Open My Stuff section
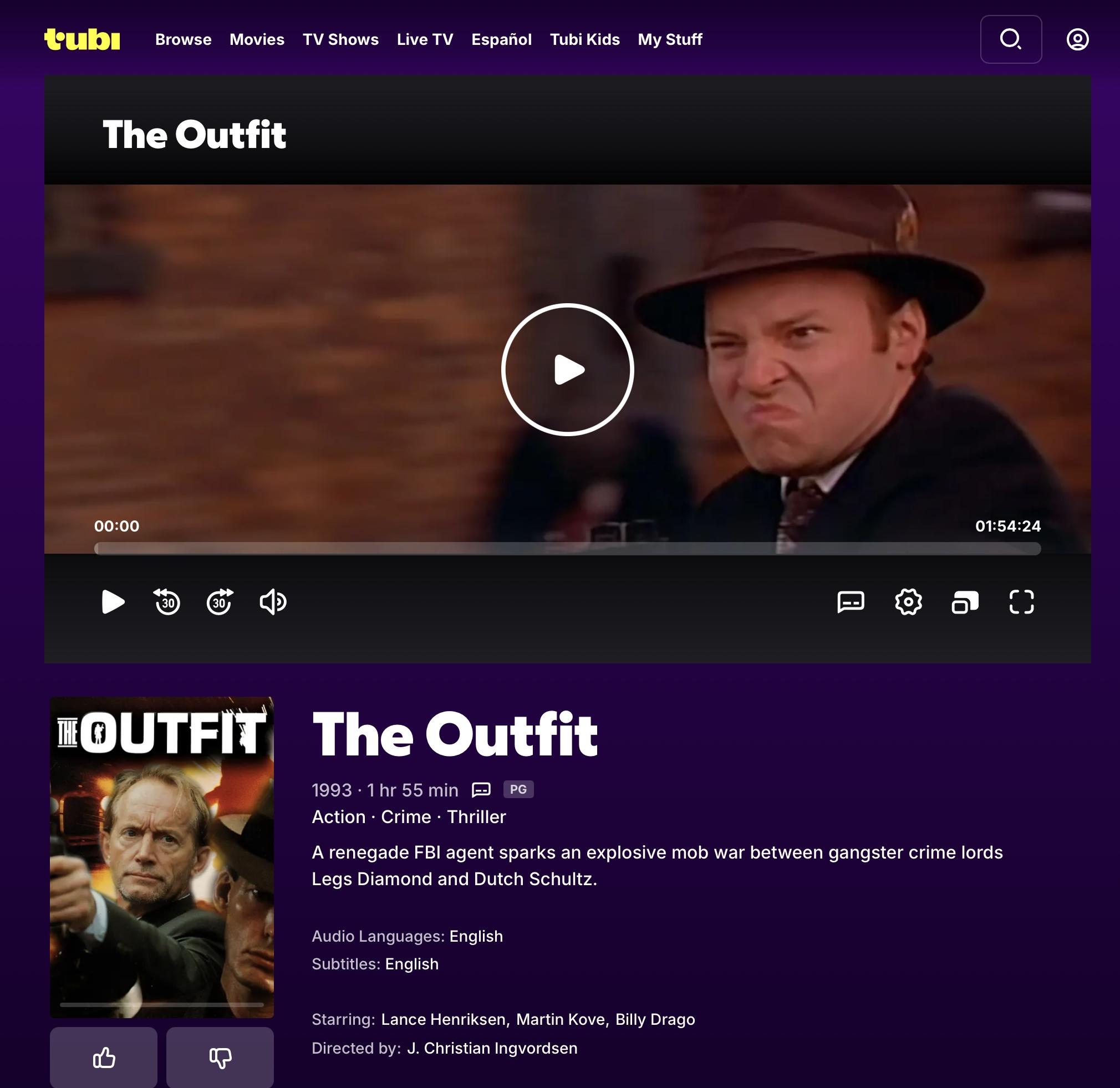This screenshot has height=1088, width=1120. pyautogui.click(x=669, y=39)
